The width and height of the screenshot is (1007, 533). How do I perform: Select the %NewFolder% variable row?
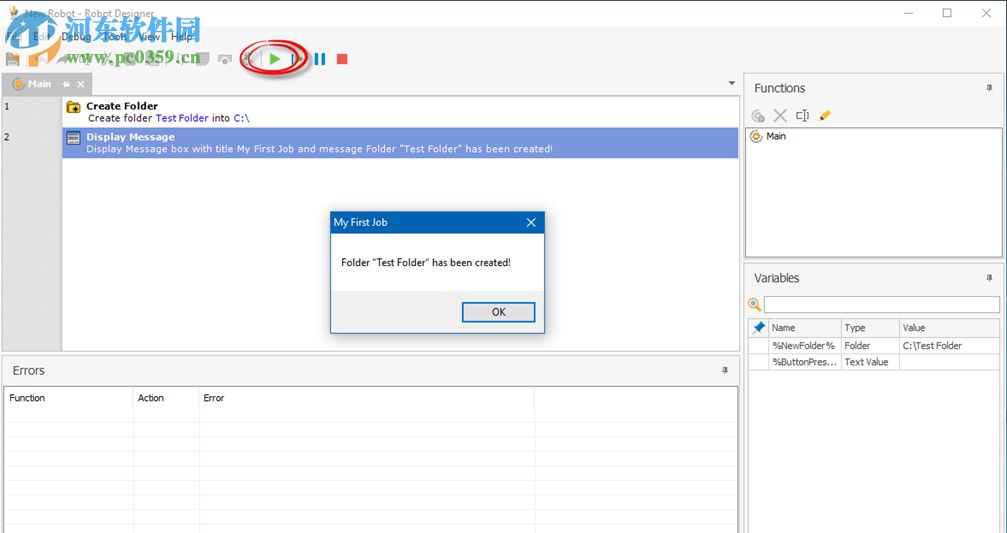click(874, 345)
